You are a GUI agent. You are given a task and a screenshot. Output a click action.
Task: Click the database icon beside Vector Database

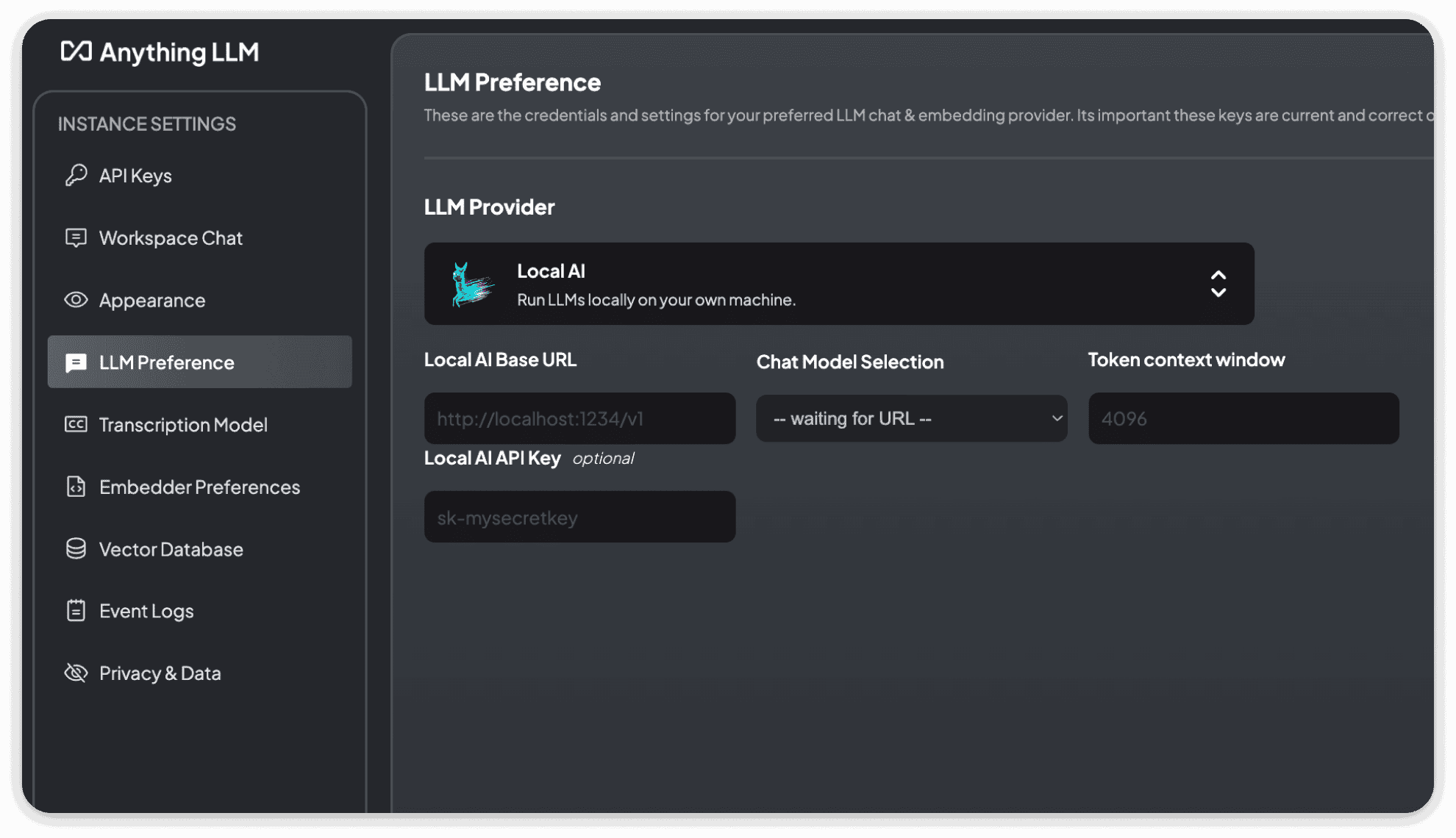pyautogui.click(x=76, y=548)
